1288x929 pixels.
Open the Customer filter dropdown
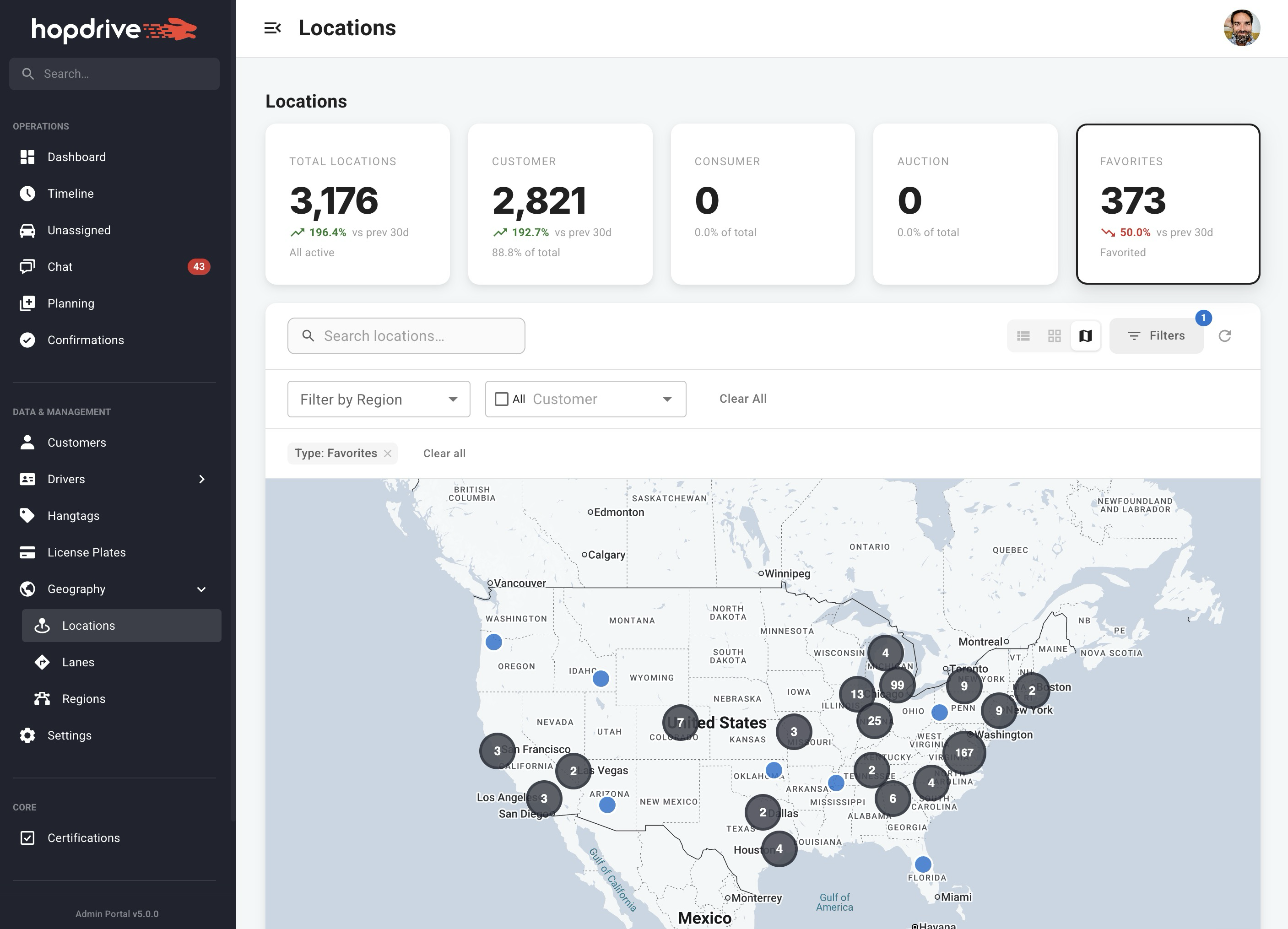667,399
